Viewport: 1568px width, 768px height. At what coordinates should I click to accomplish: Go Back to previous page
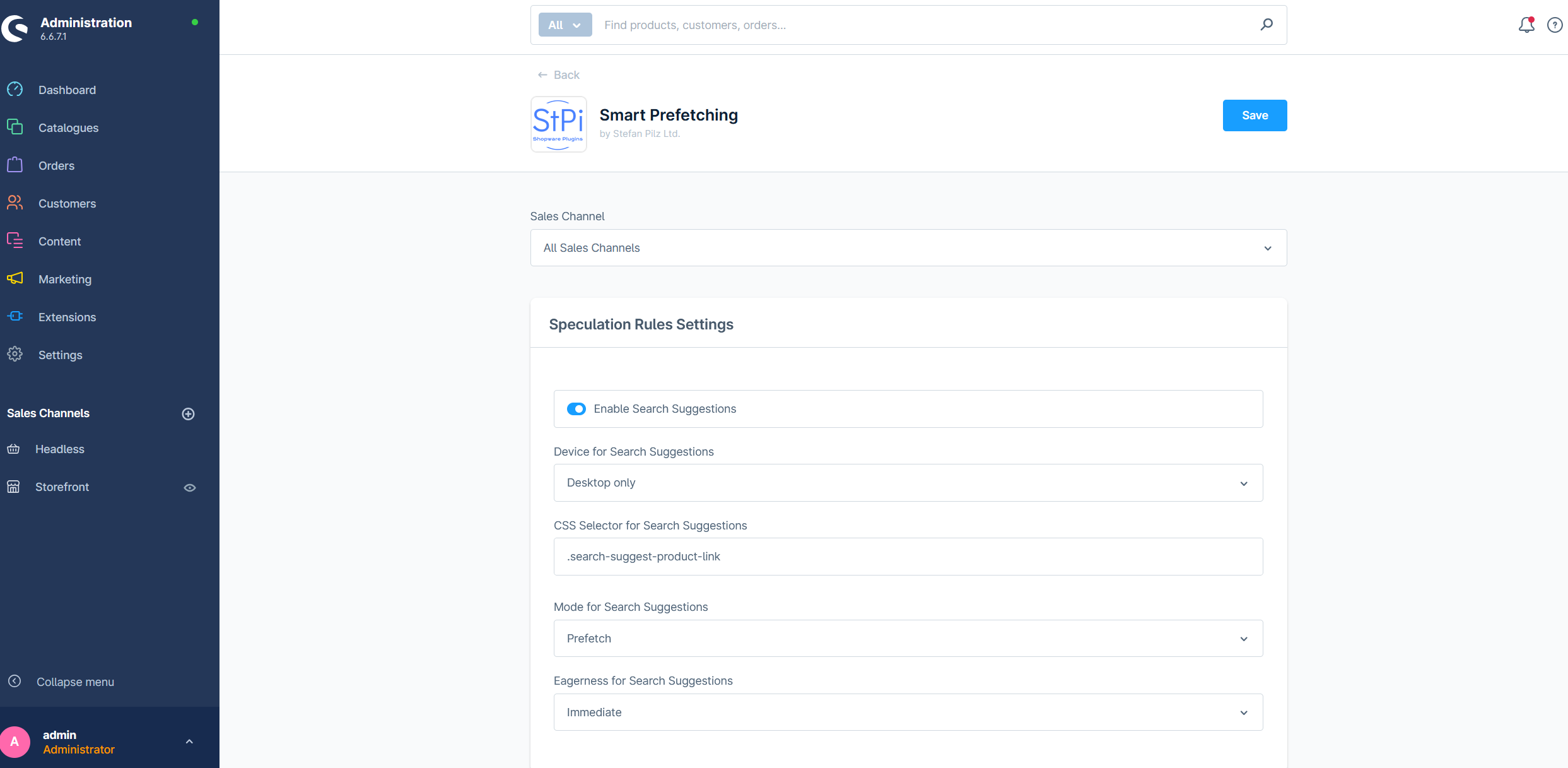coord(558,75)
